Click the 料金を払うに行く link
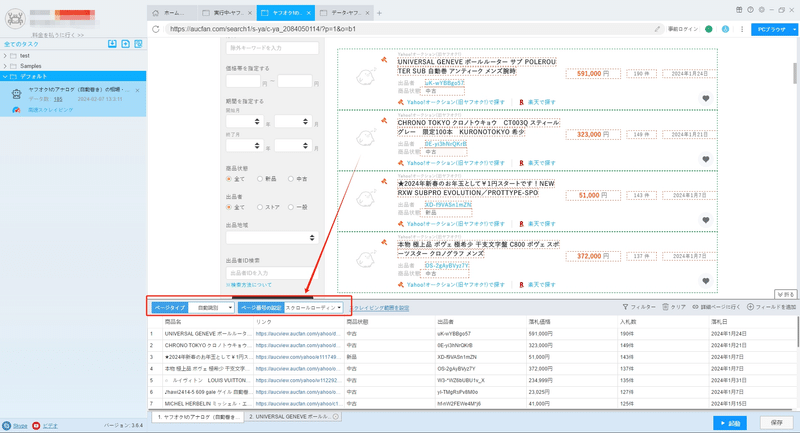 (x=58, y=35)
